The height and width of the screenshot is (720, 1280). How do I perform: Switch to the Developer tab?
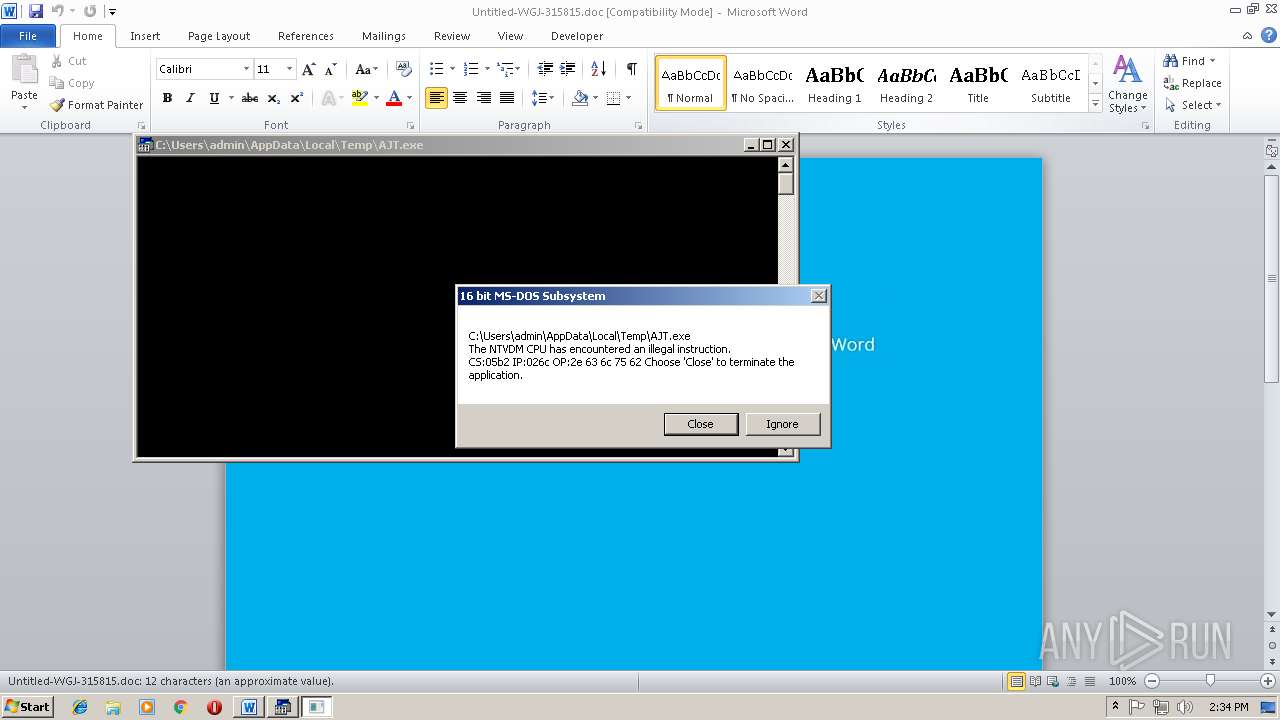[577, 36]
